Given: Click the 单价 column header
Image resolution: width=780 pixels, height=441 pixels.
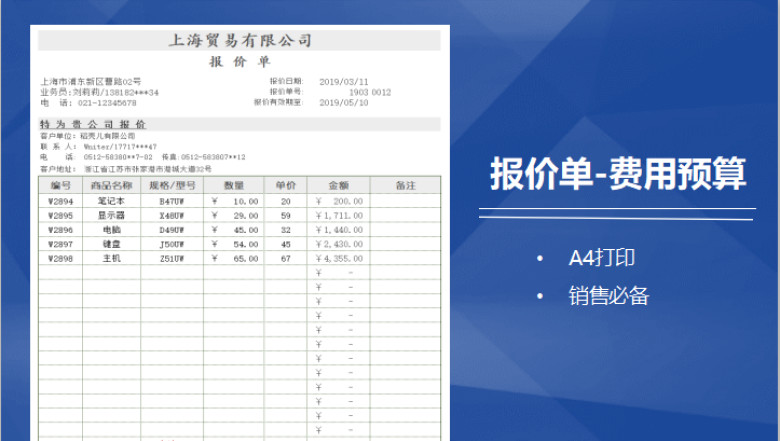Looking at the screenshot, I should click(x=286, y=185).
